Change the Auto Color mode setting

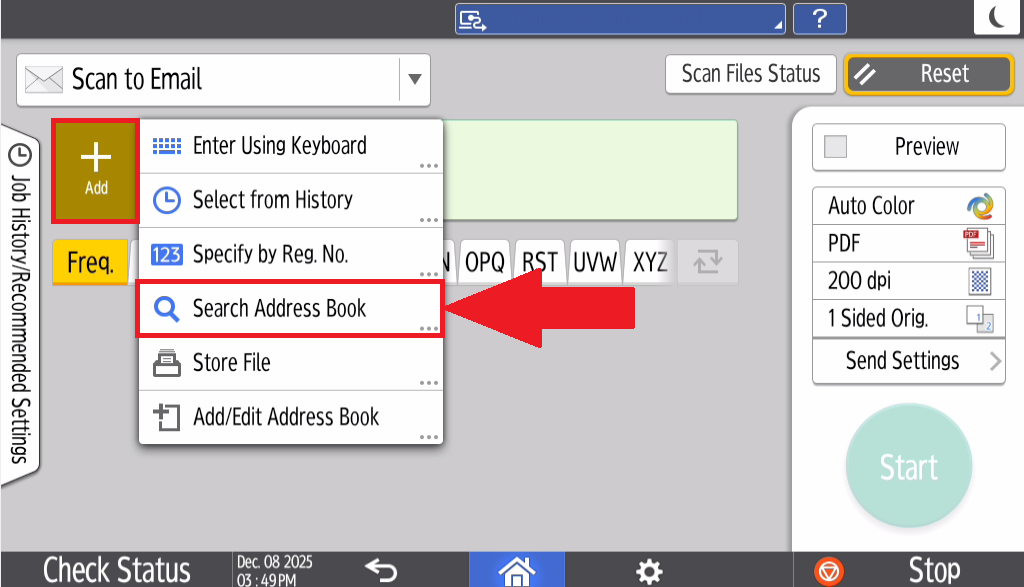point(908,206)
